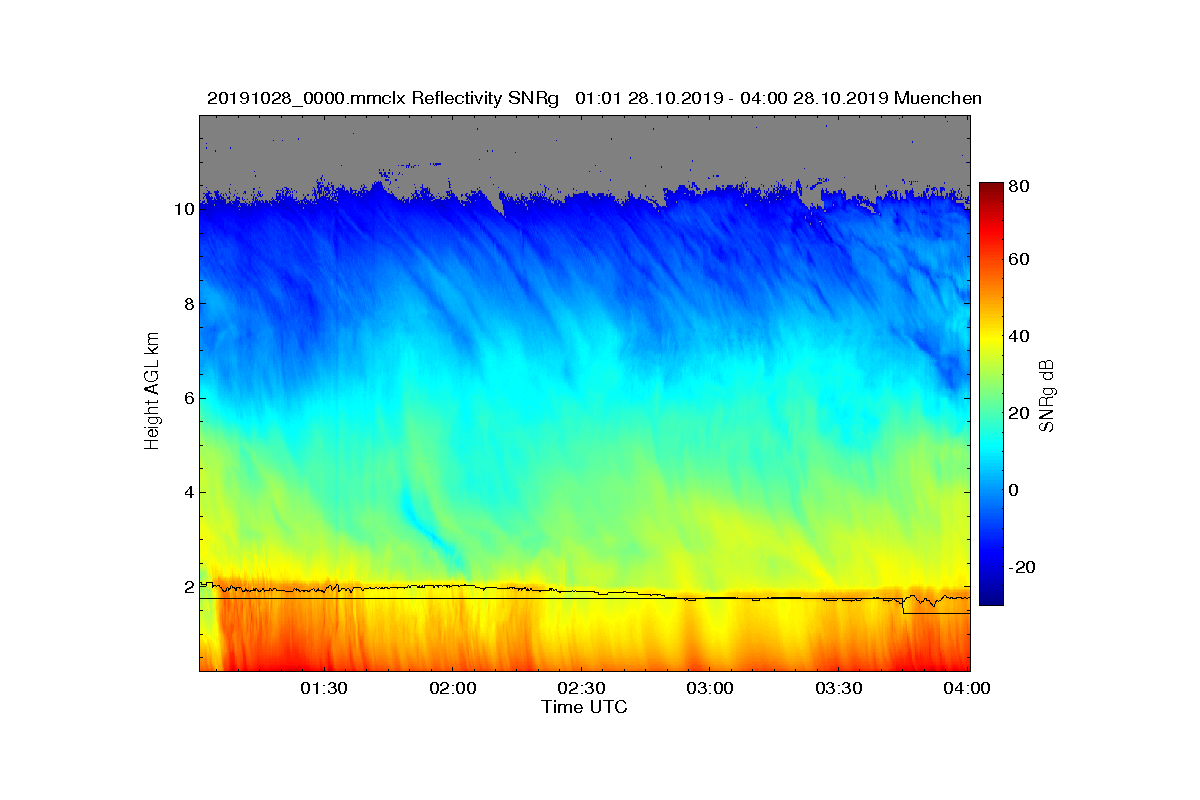Screen dimensions: 1200x800
Task: Click the colorbar value 20
Action: [x=1020, y=413]
